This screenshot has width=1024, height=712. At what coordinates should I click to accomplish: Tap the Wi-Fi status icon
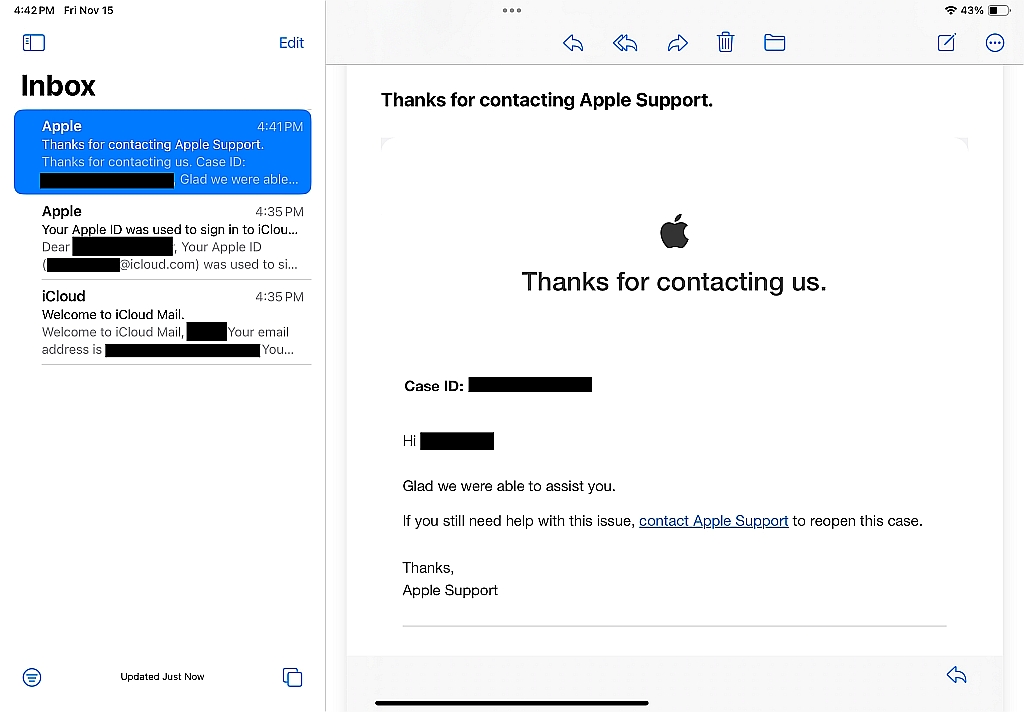[x=951, y=10]
